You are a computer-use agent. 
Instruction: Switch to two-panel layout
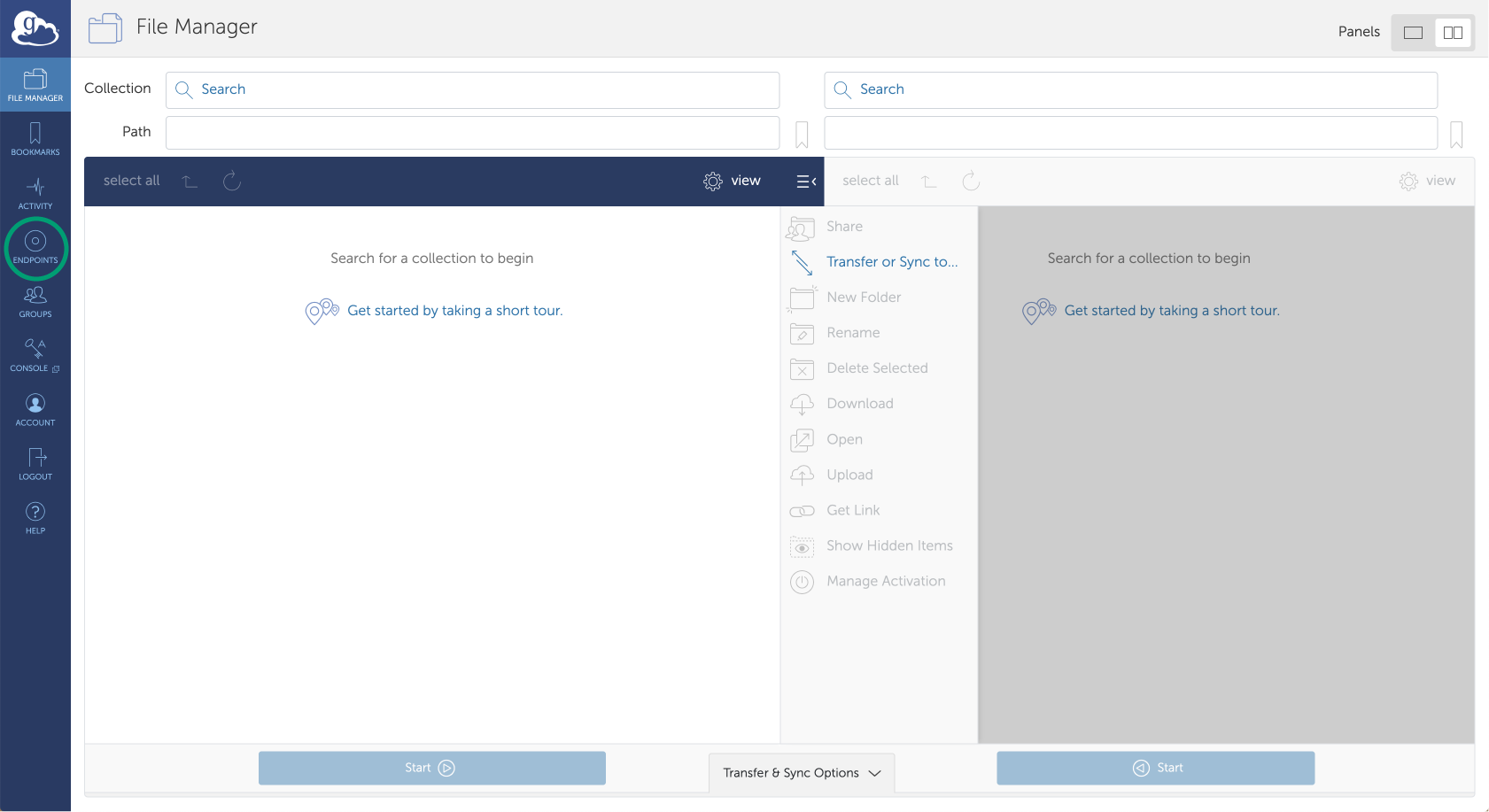tap(1453, 33)
